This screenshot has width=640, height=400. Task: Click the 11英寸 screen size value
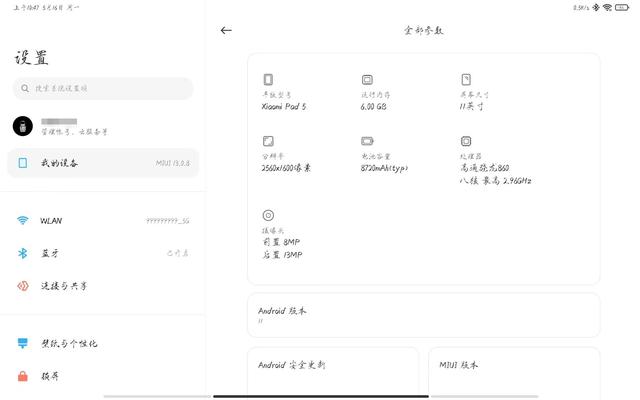471,107
